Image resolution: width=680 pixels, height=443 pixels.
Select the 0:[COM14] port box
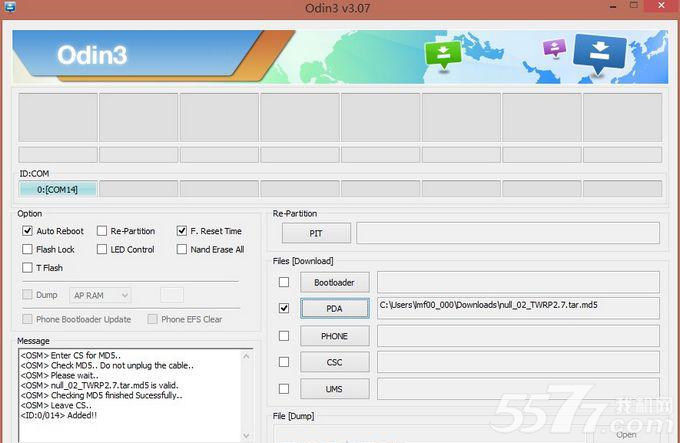pyautogui.click(x=57, y=188)
